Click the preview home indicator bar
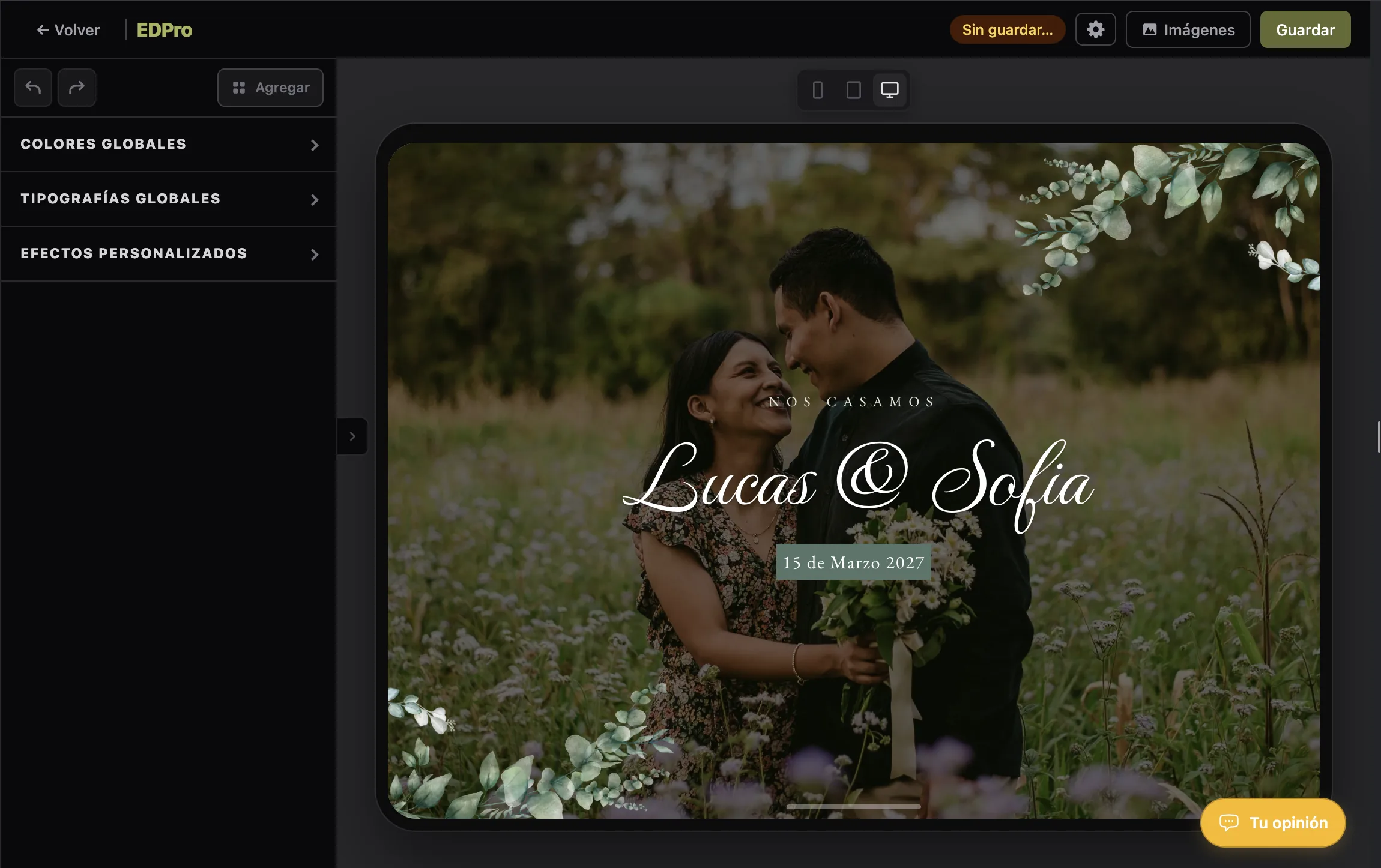Image resolution: width=1381 pixels, height=868 pixels. [x=853, y=806]
